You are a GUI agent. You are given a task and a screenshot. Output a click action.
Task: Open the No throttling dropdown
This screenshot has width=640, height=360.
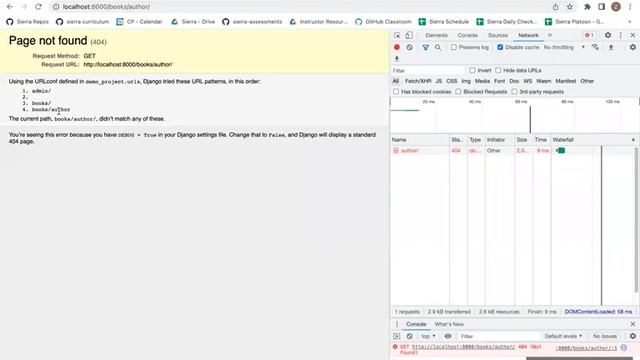pyautogui.click(x=564, y=47)
